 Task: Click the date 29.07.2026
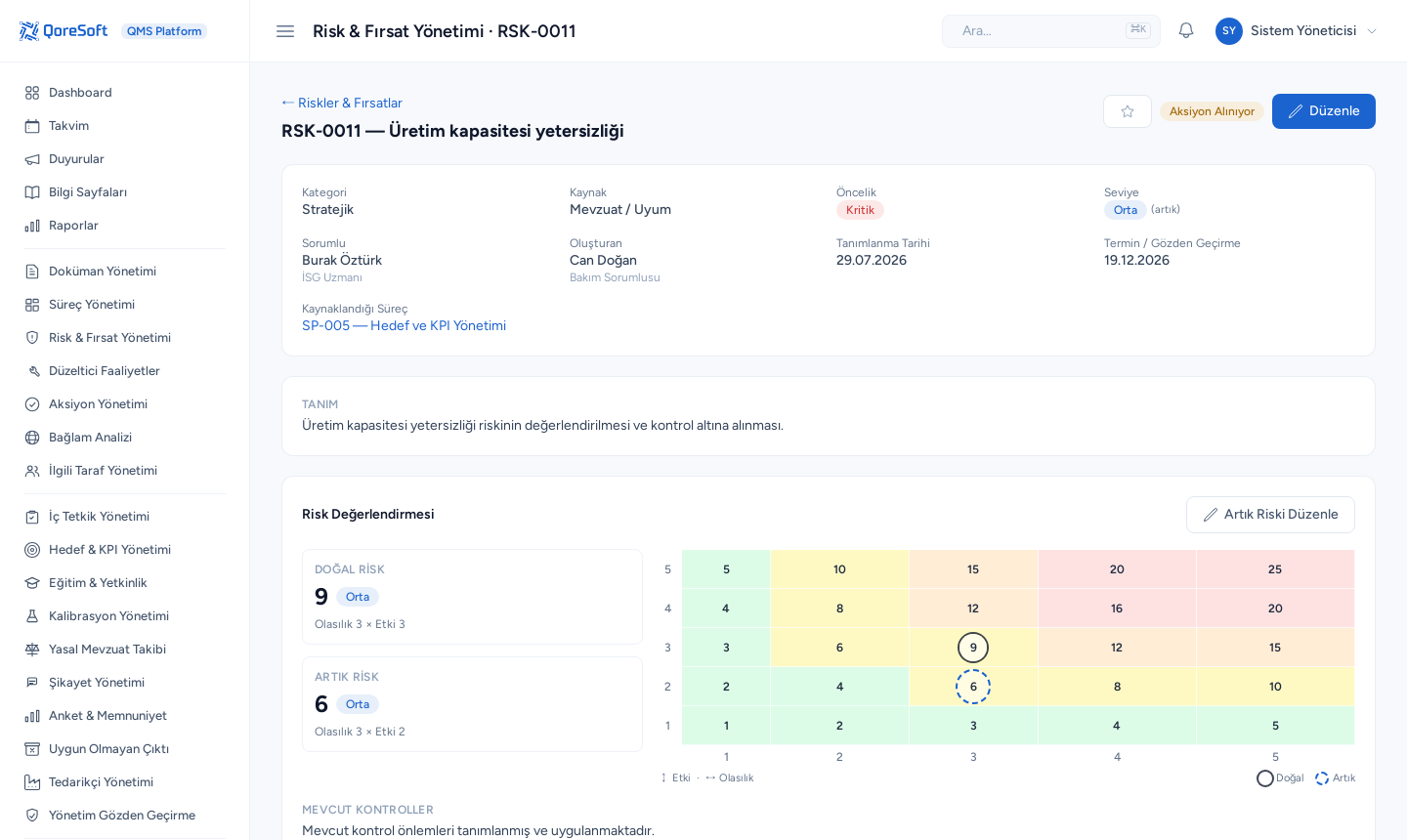click(872, 261)
